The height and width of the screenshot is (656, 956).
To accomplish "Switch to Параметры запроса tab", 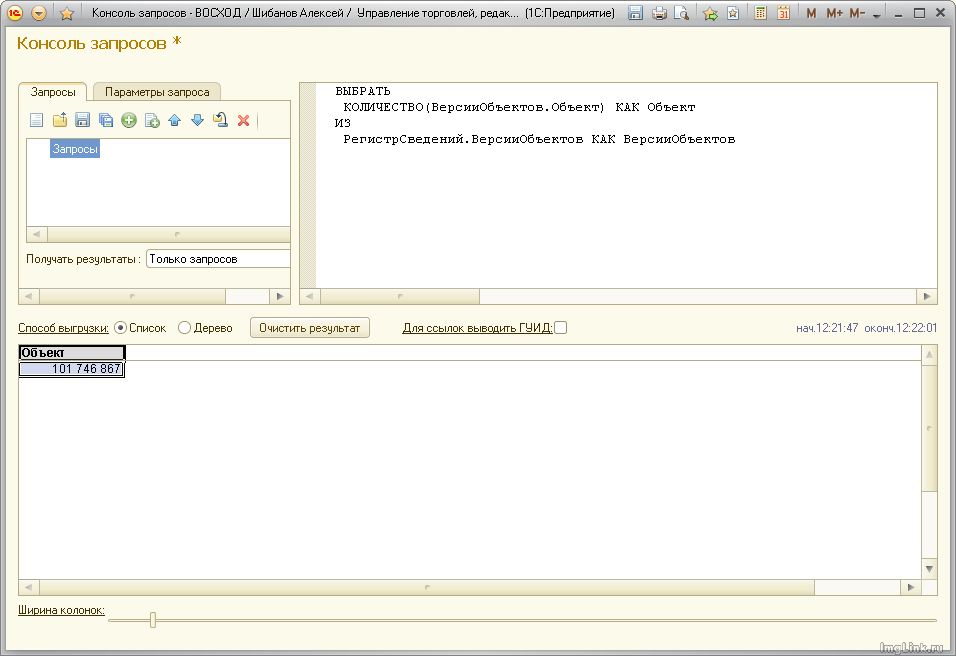I will click(157, 92).
